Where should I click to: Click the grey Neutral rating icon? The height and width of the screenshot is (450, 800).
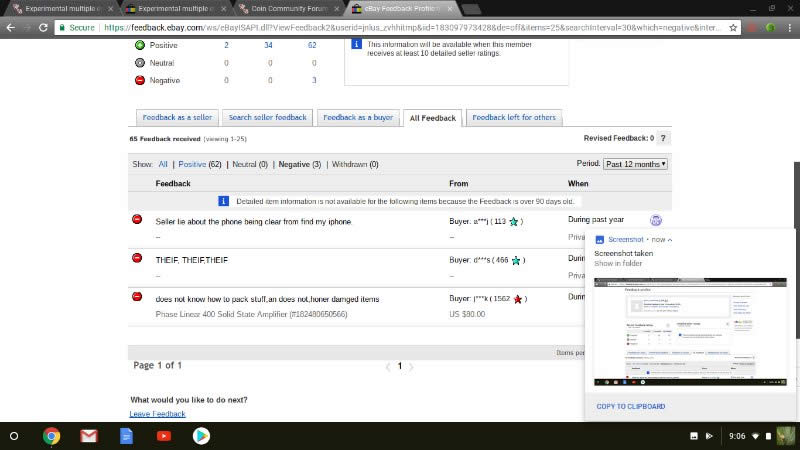140,63
